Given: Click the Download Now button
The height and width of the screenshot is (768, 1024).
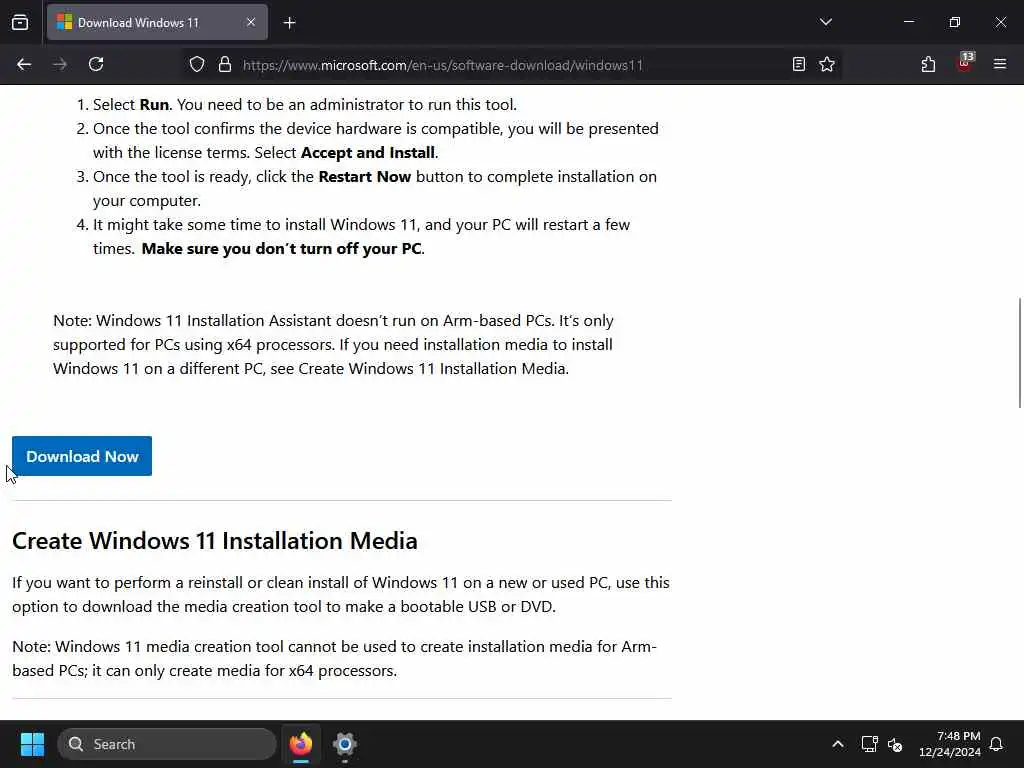Looking at the screenshot, I should tap(82, 456).
